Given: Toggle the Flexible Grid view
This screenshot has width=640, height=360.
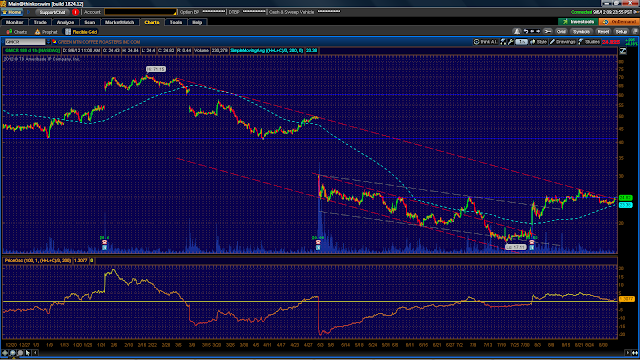Looking at the screenshot, I should click(81, 32).
